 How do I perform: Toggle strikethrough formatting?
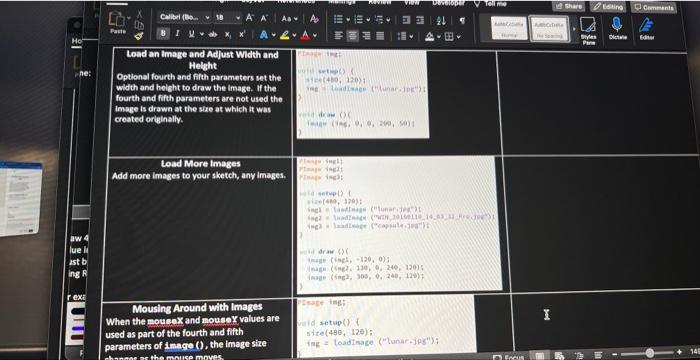click(x=213, y=34)
